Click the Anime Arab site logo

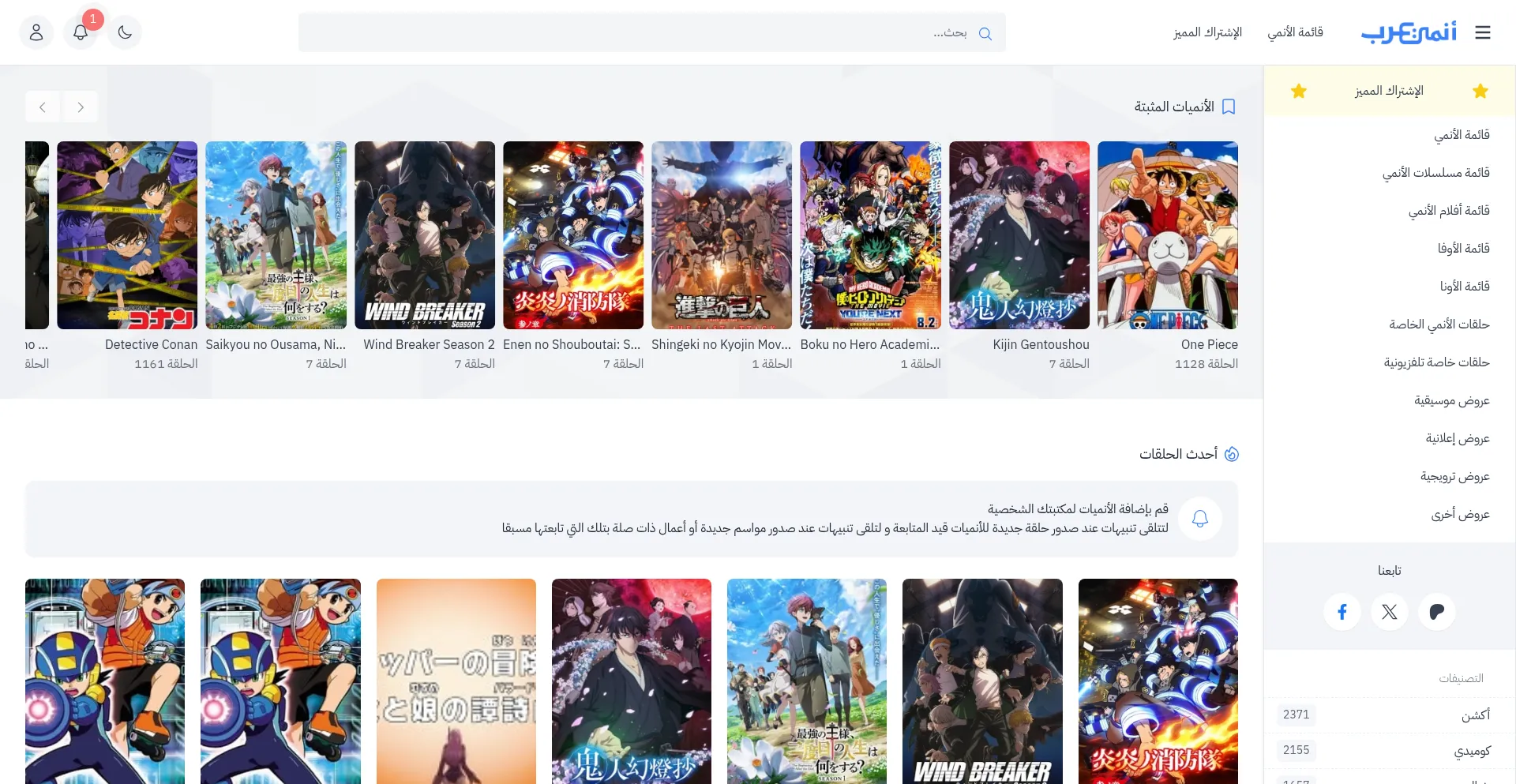(1409, 32)
